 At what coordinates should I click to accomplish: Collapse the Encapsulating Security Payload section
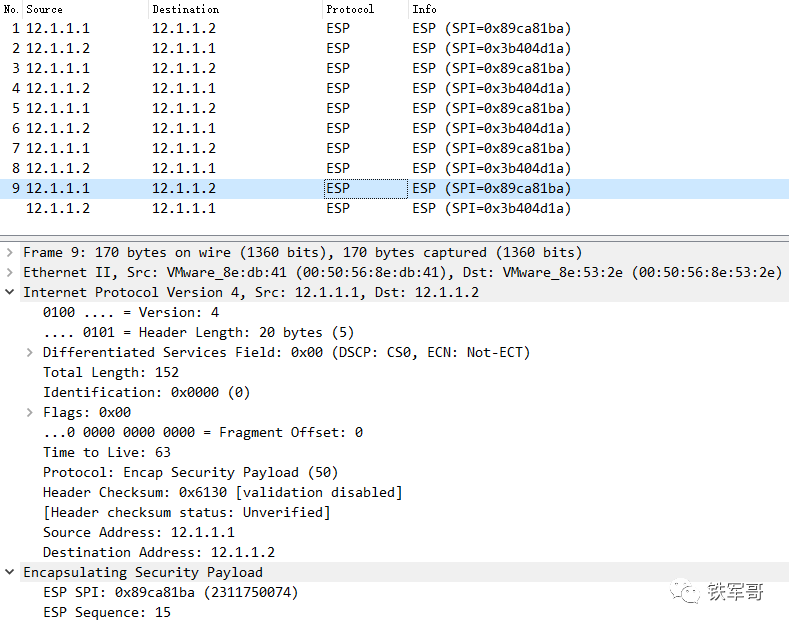click(x=9, y=572)
